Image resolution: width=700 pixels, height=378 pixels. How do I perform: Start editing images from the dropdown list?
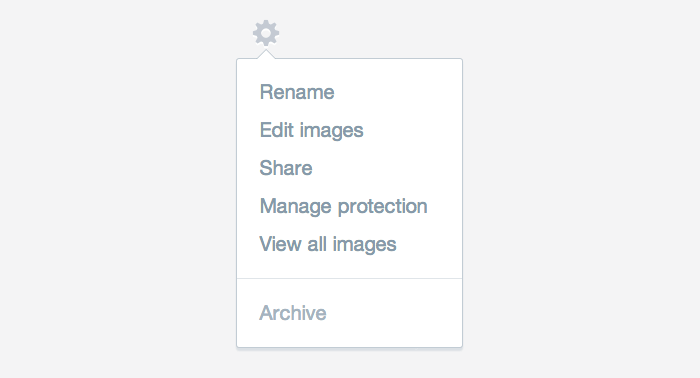pyautogui.click(x=312, y=130)
